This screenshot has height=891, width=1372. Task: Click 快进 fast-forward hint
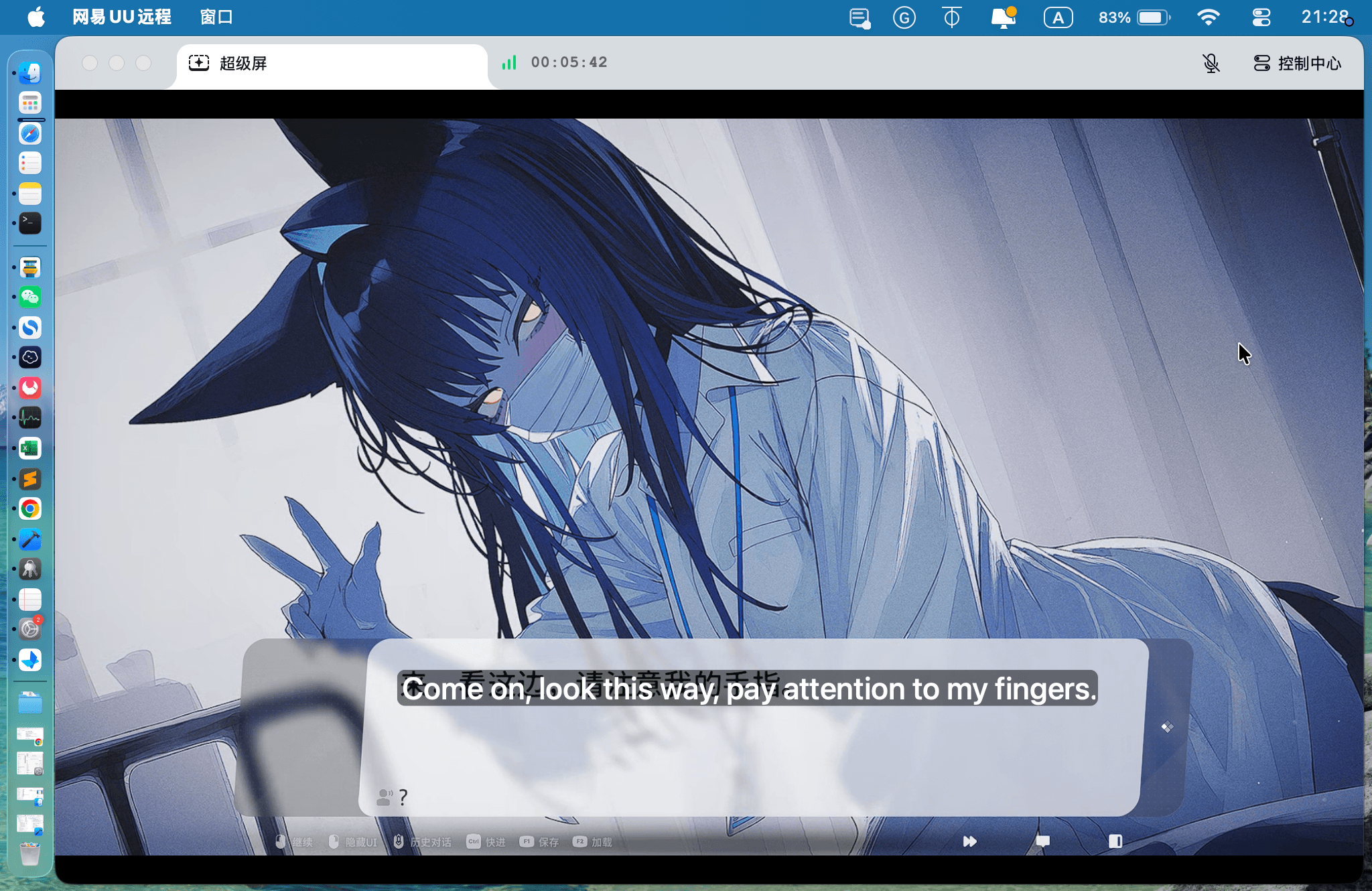486,842
